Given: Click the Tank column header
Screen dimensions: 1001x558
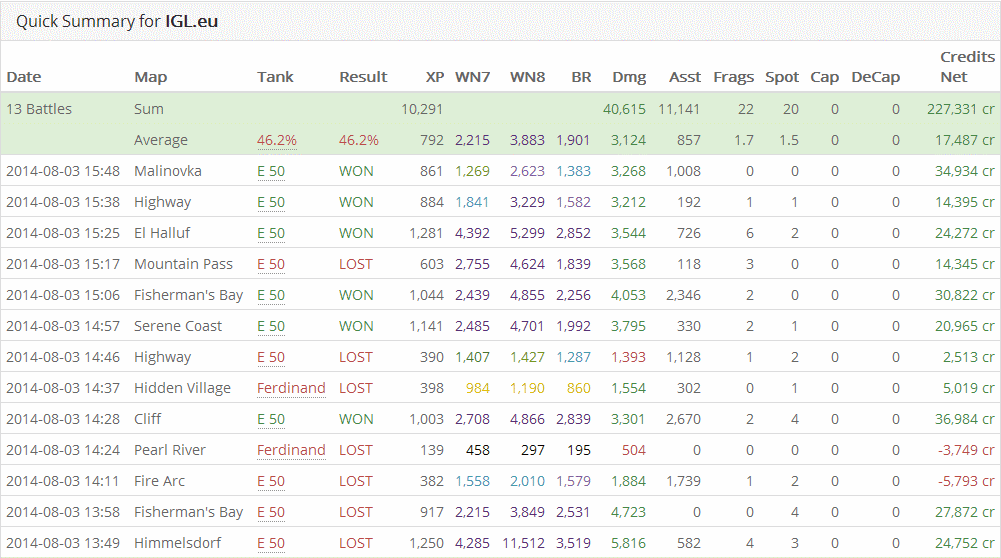Looking at the screenshot, I should coord(275,77).
